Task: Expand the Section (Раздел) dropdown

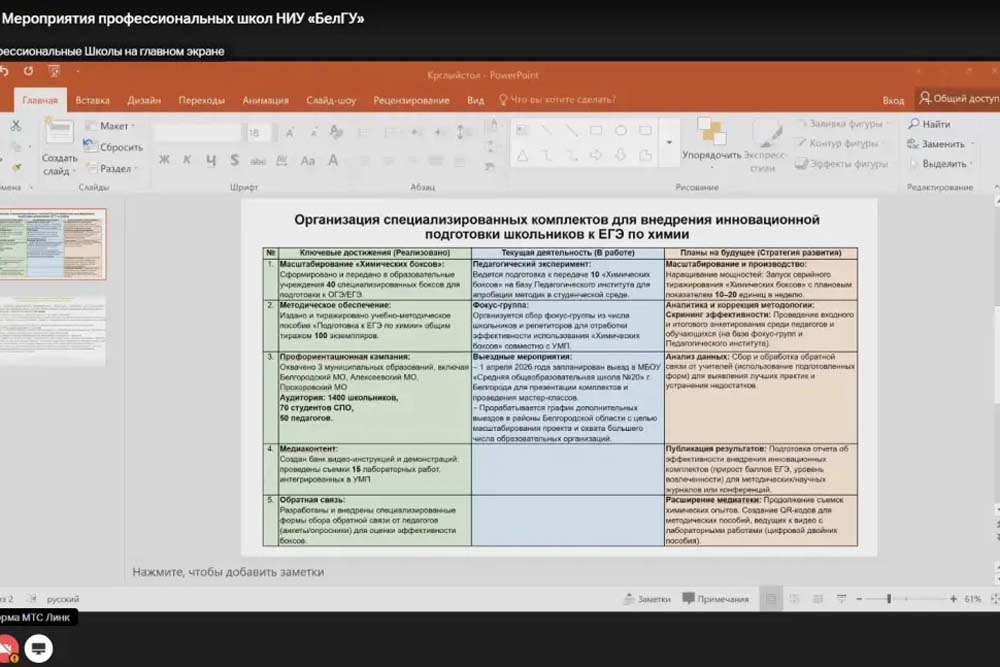Action: (113, 169)
